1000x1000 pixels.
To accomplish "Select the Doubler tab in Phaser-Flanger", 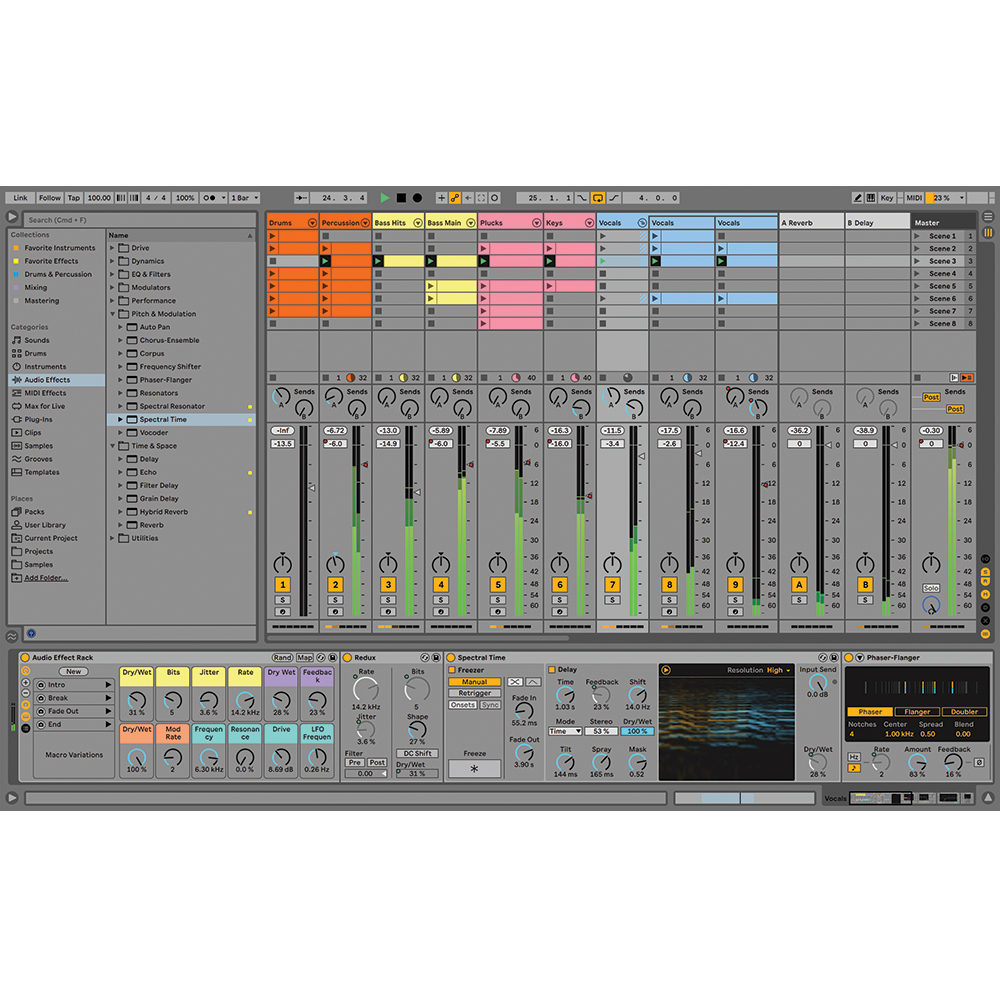I will point(964,711).
